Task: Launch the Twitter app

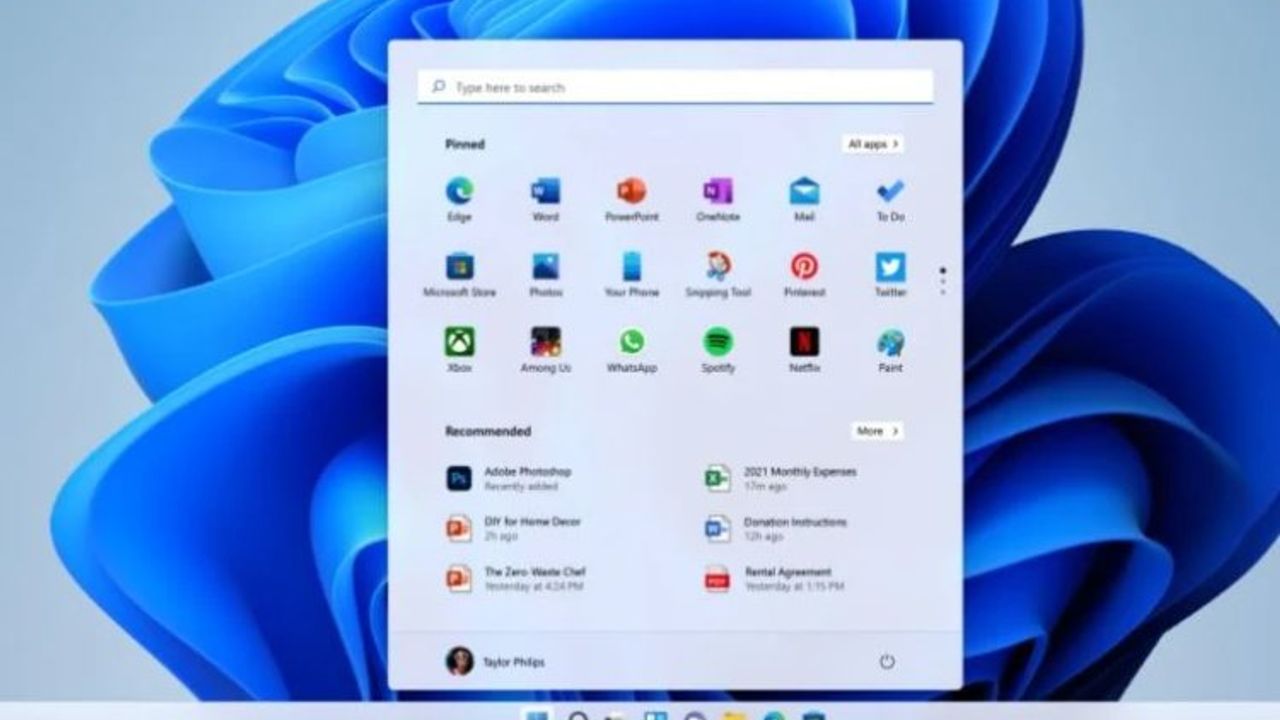Action: [x=890, y=274]
